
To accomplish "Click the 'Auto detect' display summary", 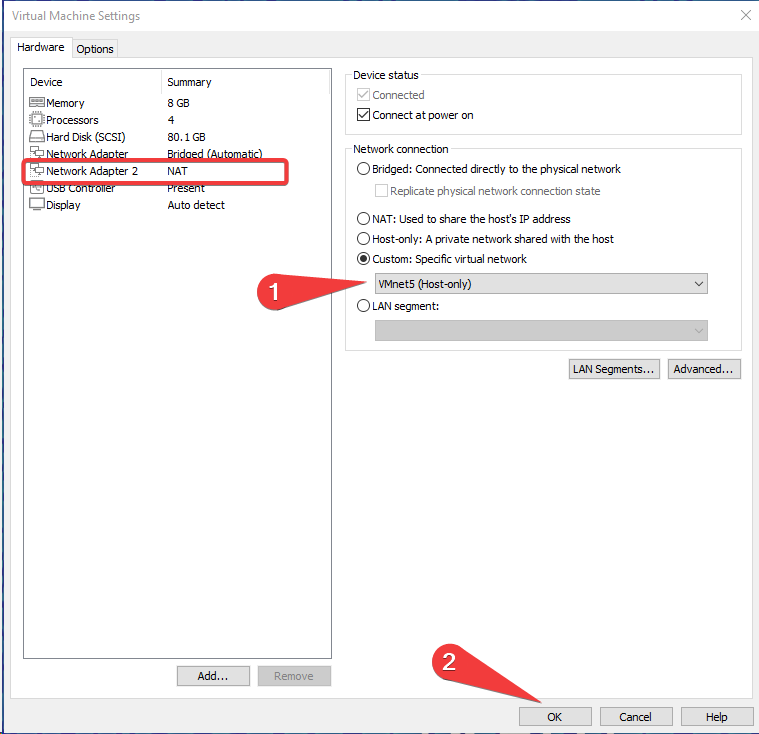I will pos(196,205).
